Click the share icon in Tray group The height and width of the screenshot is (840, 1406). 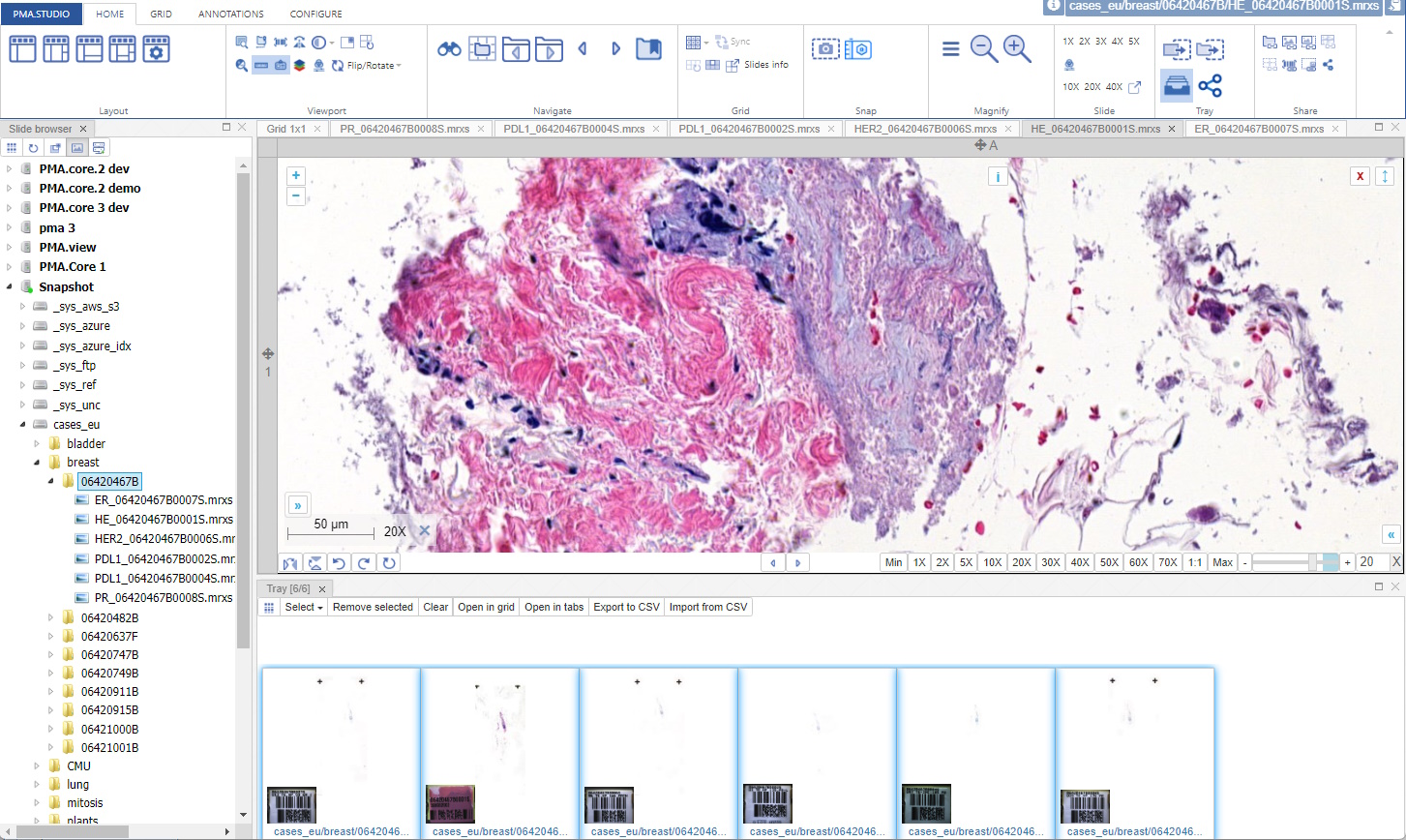1210,85
